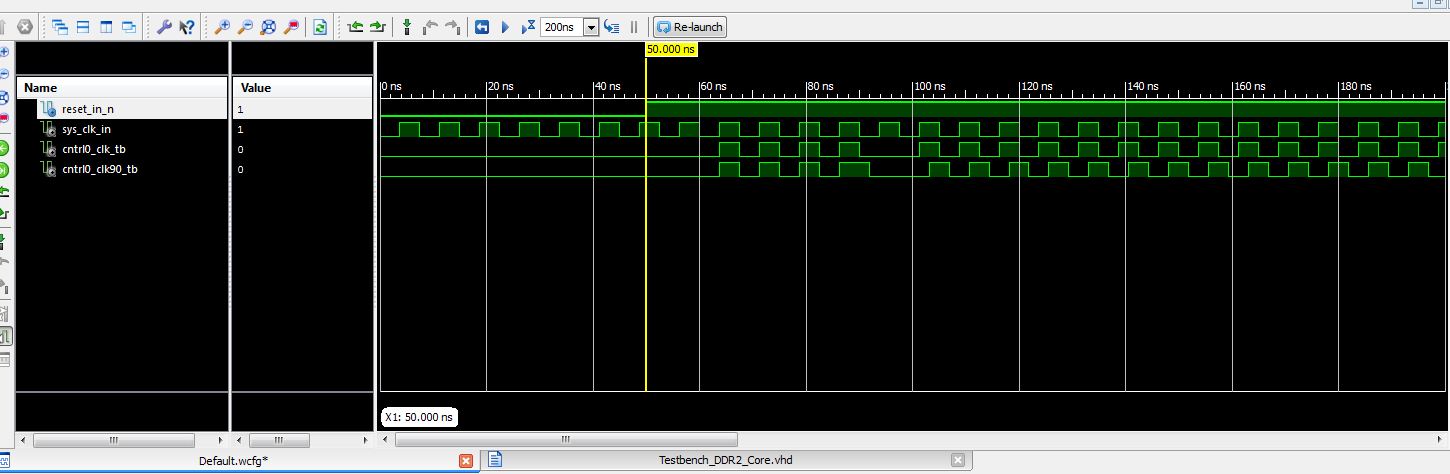The height and width of the screenshot is (474, 1450).
Task: Click the sidebar zoom to cursor icon
Action: pyautogui.click(x=4, y=119)
